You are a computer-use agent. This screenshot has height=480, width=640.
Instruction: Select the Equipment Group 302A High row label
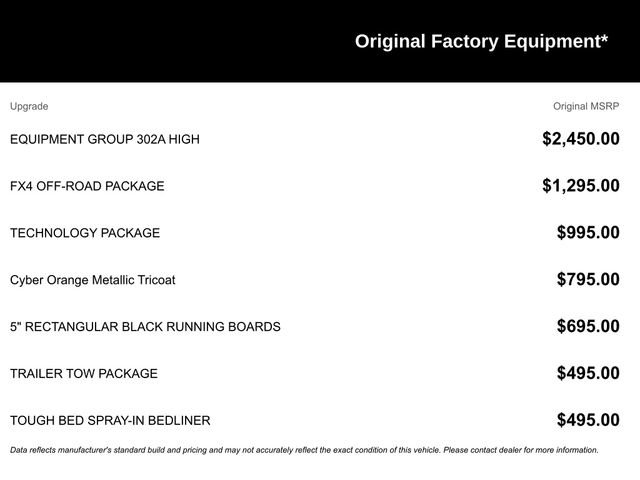click(x=104, y=139)
